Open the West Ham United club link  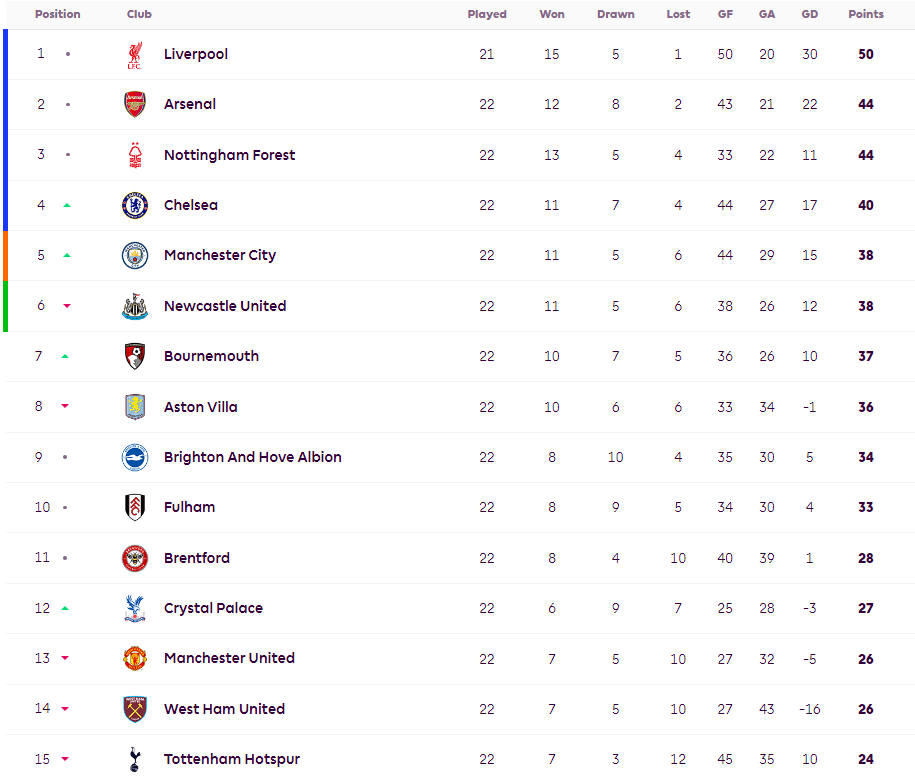225,709
